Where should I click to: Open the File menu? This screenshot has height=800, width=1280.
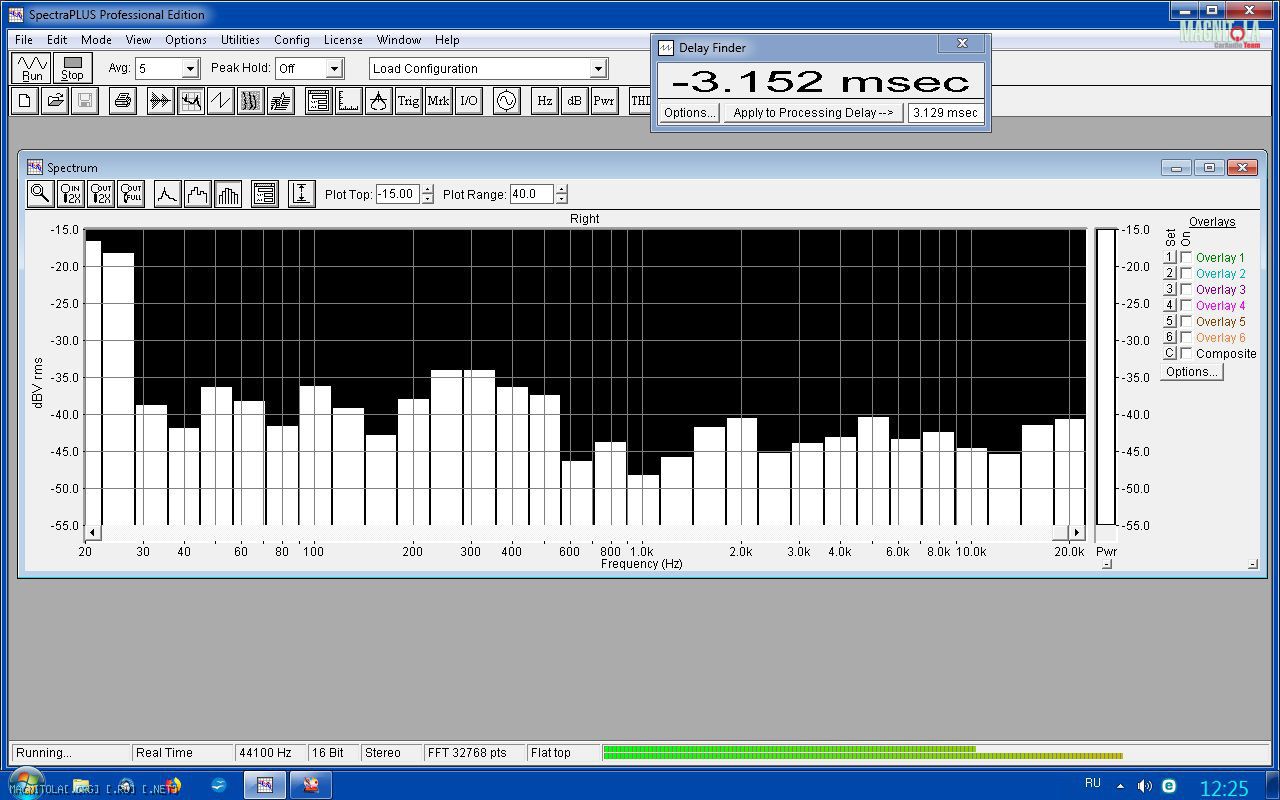point(24,40)
